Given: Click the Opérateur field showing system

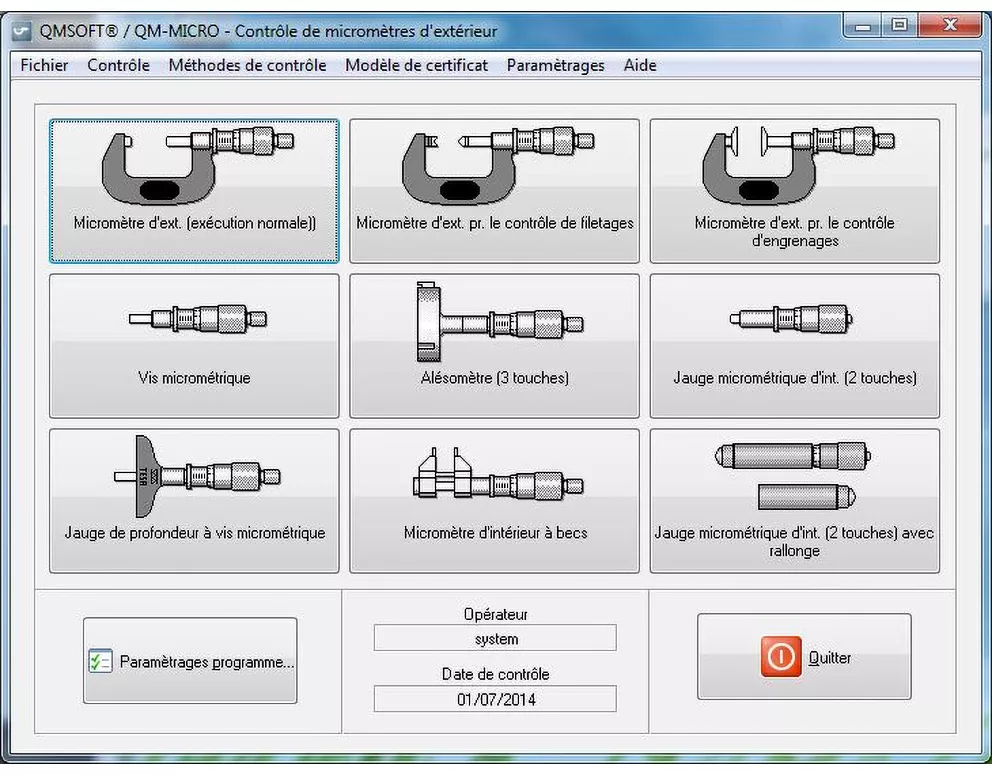Looking at the screenshot, I should pos(495,638).
